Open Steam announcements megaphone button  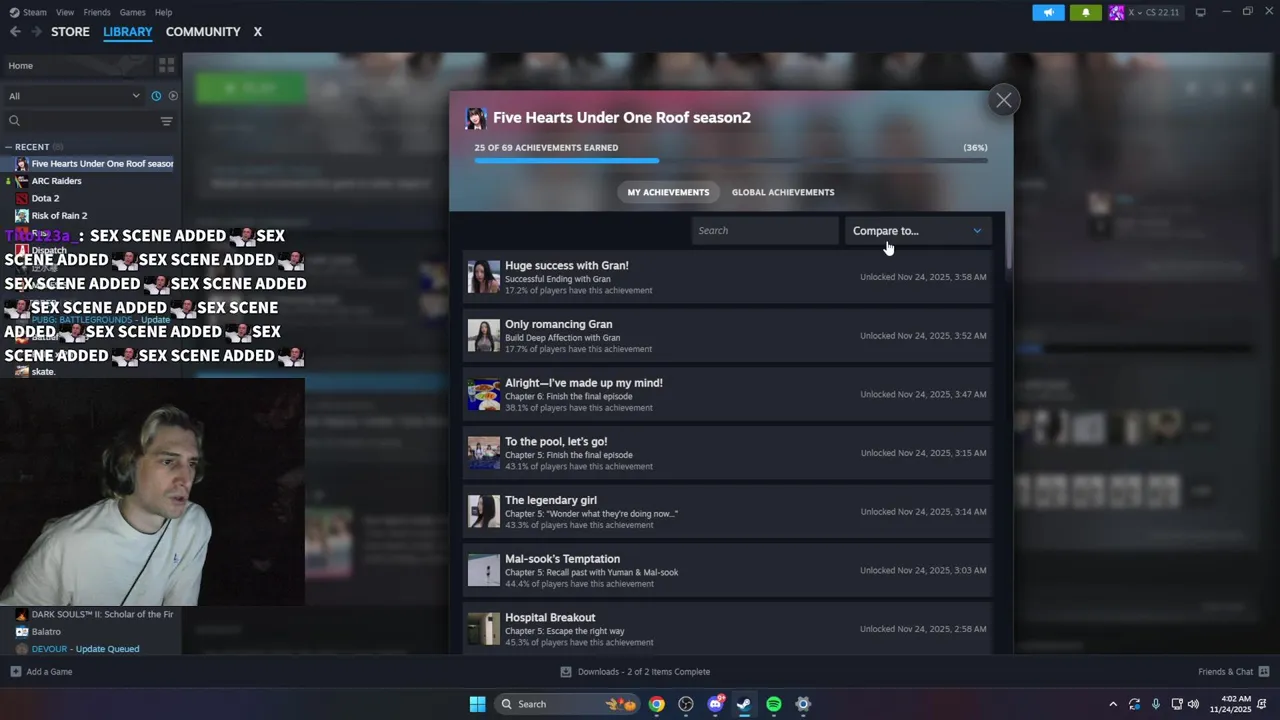coord(1048,12)
